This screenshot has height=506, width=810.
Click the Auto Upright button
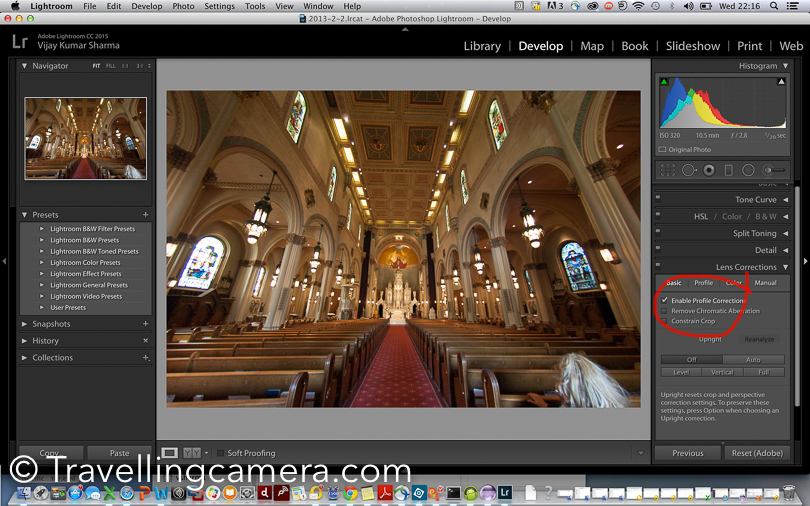(753, 359)
